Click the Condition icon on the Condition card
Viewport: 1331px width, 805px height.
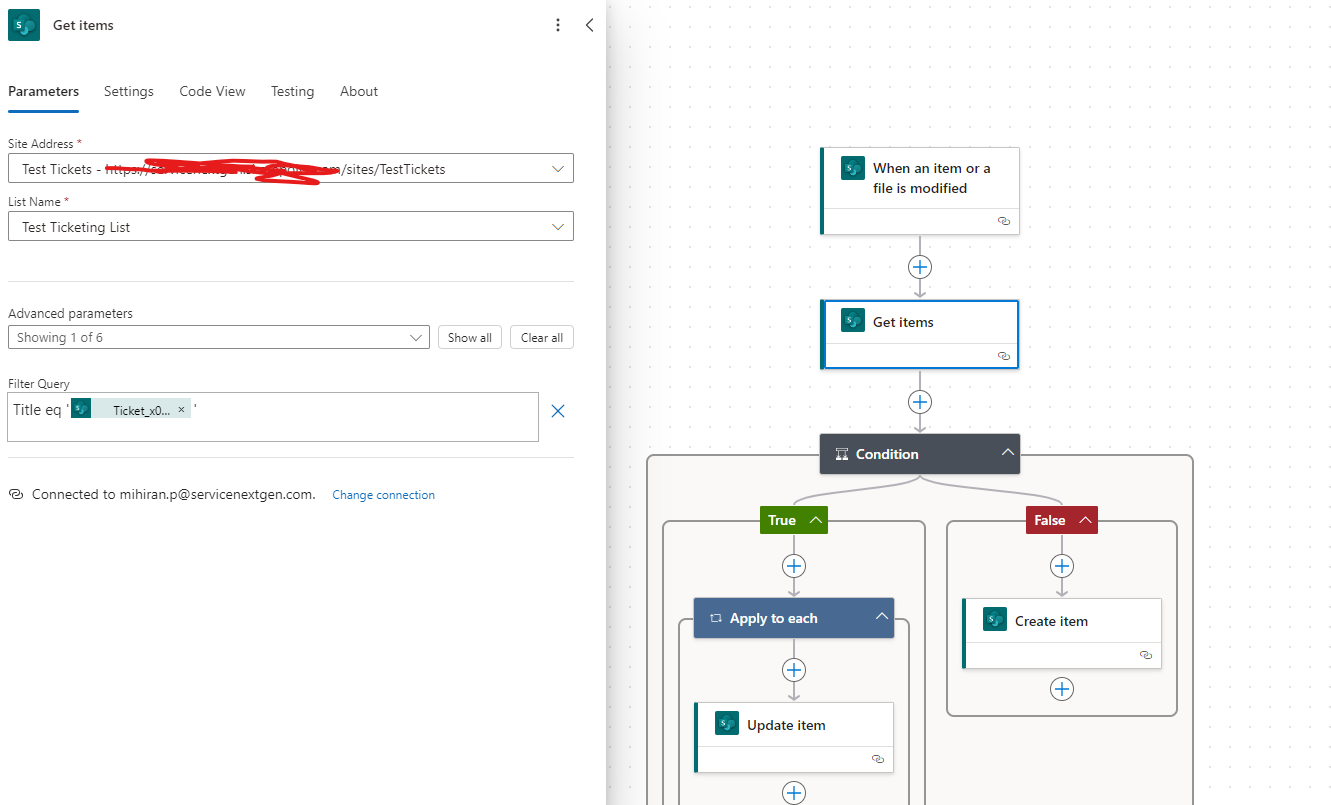[841, 454]
